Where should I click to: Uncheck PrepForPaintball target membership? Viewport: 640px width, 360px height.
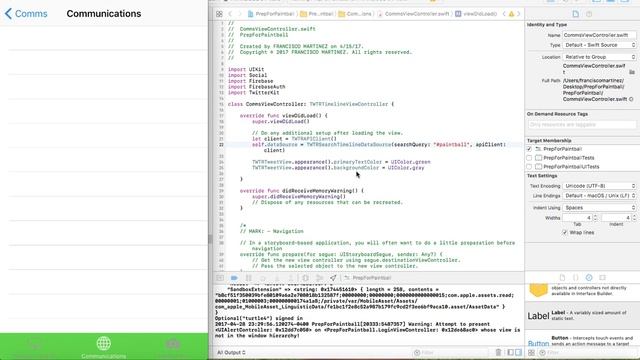[529, 149]
